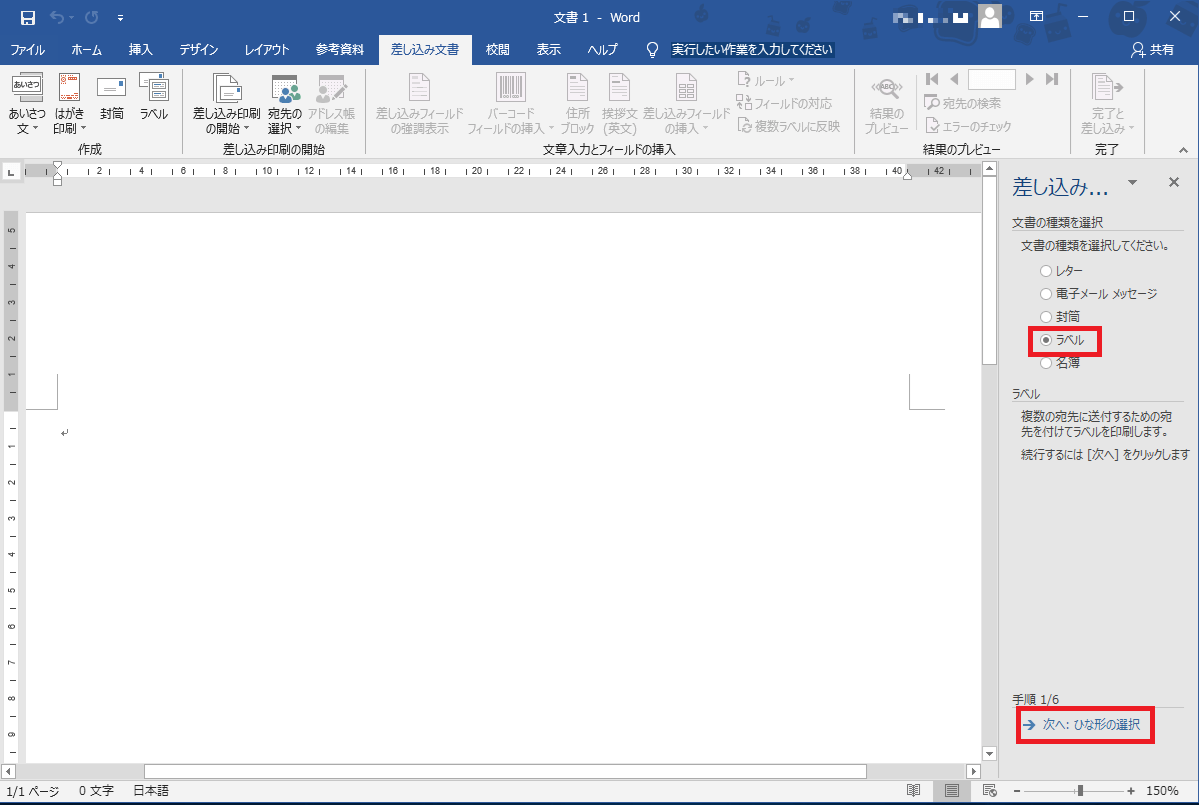Expand the mail merge pane options arrow

click(x=1132, y=183)
